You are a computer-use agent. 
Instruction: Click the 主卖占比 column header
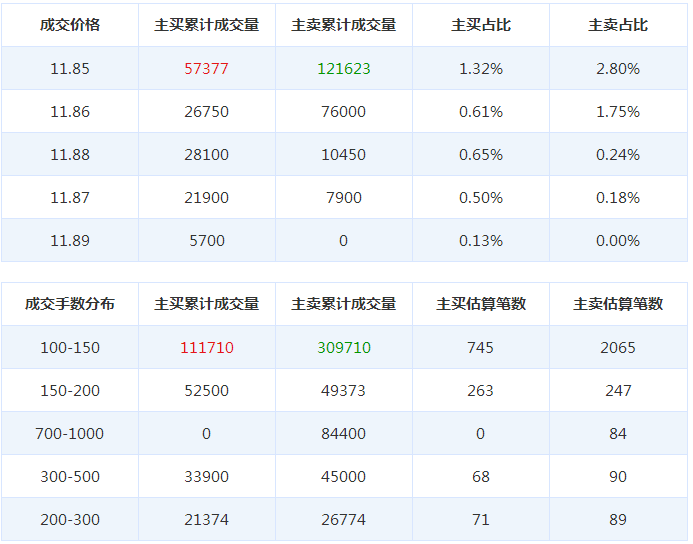(618, 25)
